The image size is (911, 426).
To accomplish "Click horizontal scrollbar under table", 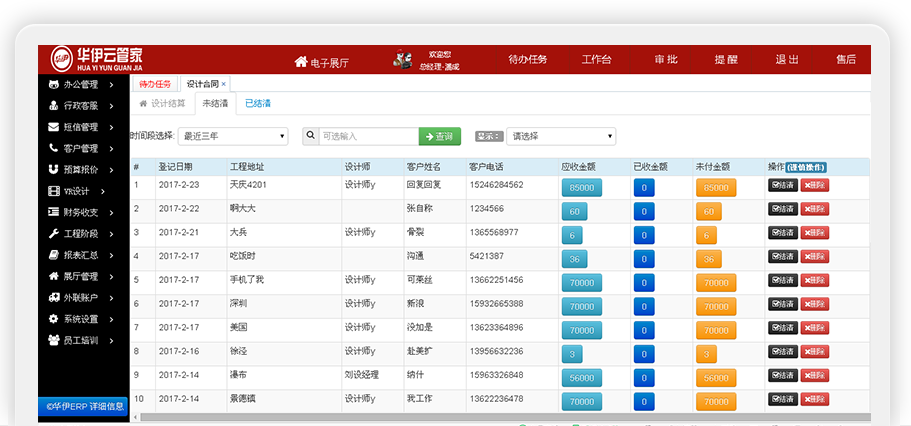I will [505, 417].
